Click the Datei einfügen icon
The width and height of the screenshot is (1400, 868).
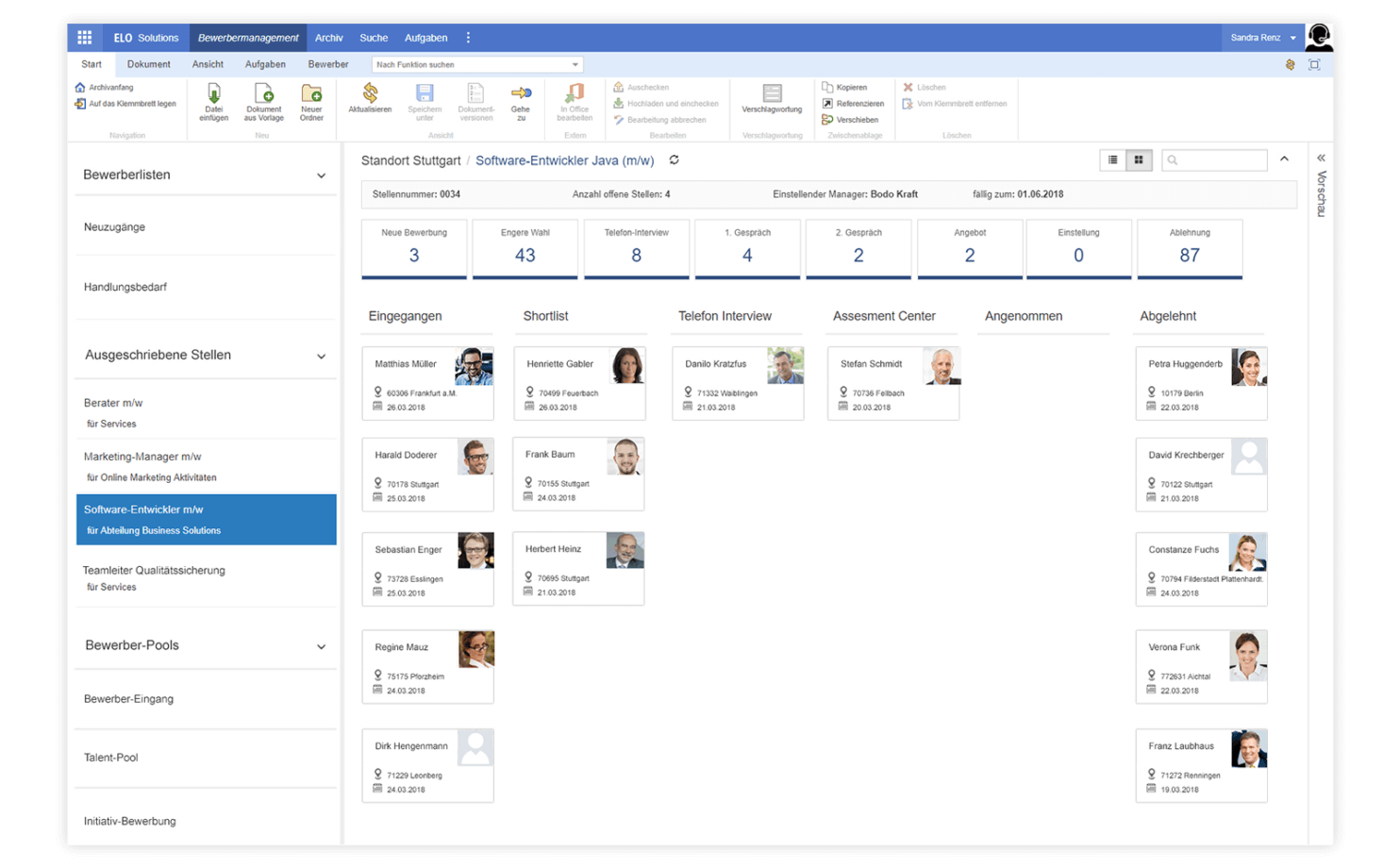click(x=214, y=93)
